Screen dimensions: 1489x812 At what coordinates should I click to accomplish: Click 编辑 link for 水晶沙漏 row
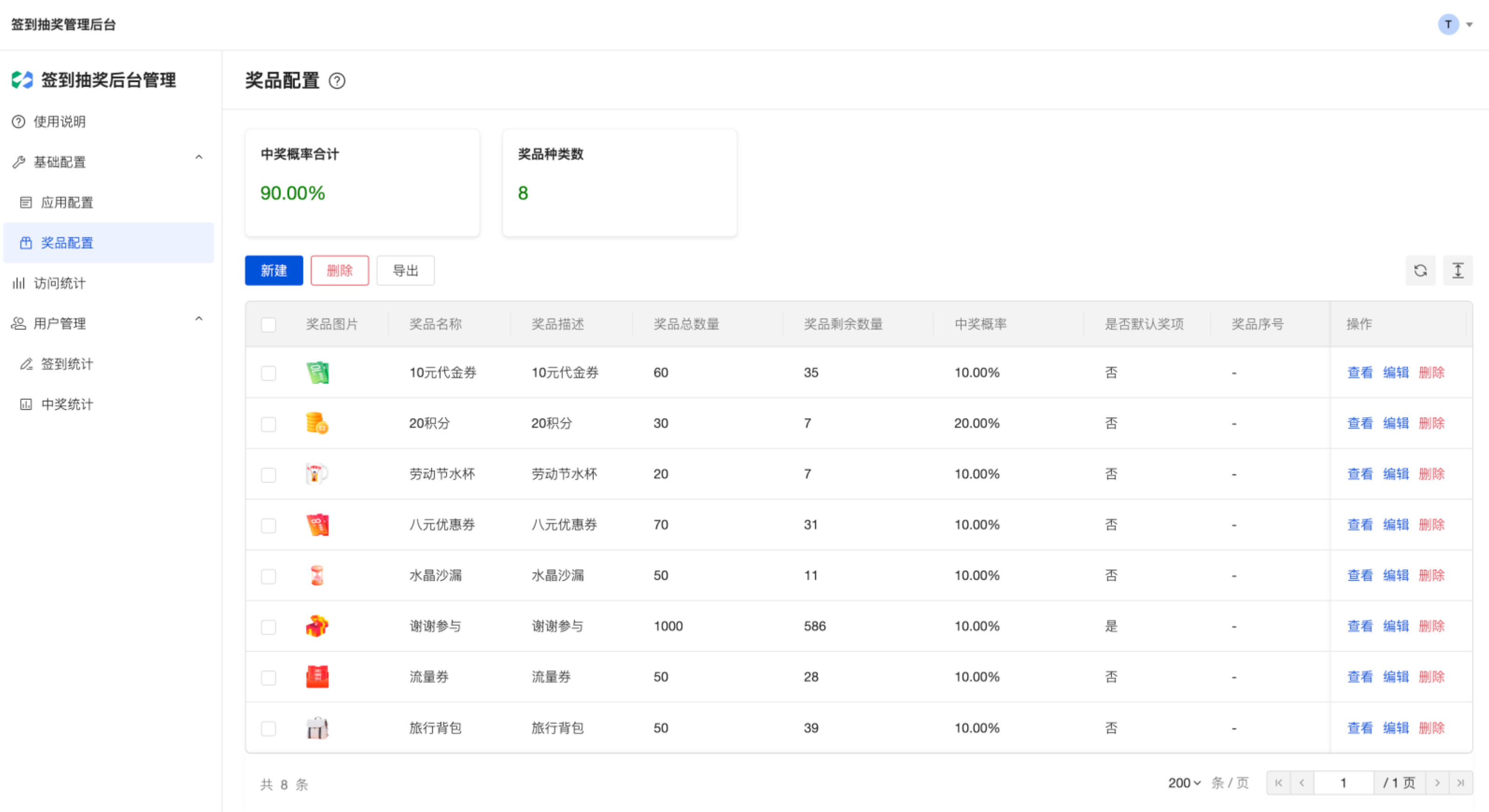click(1395, 575)
